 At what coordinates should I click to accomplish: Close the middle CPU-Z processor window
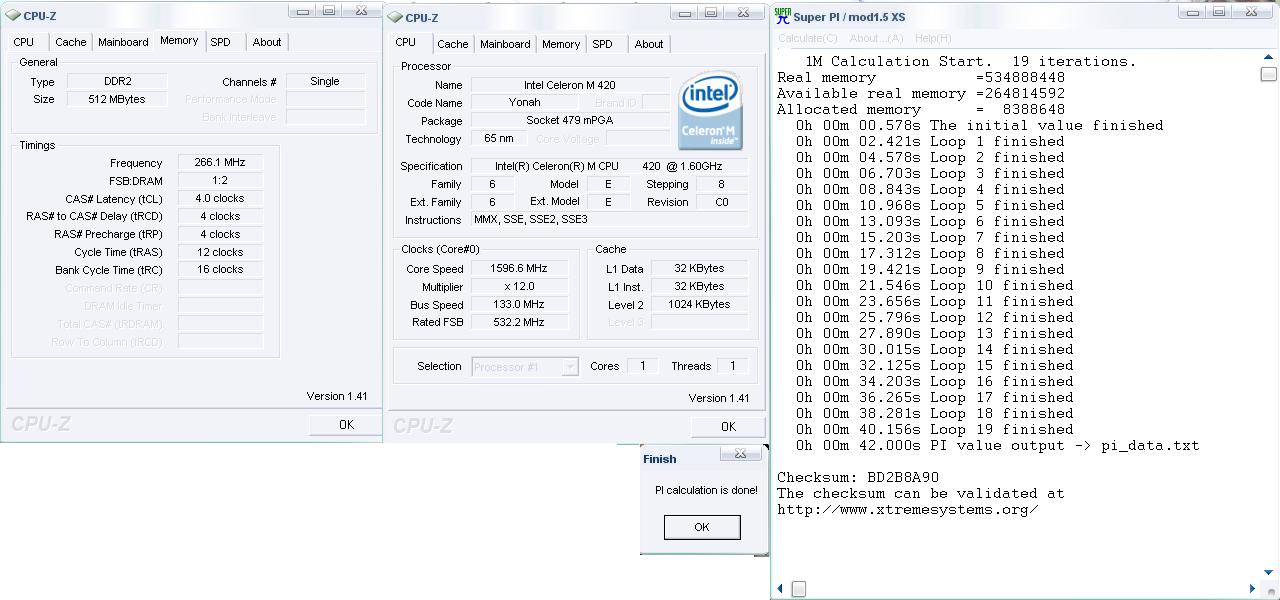743,13
